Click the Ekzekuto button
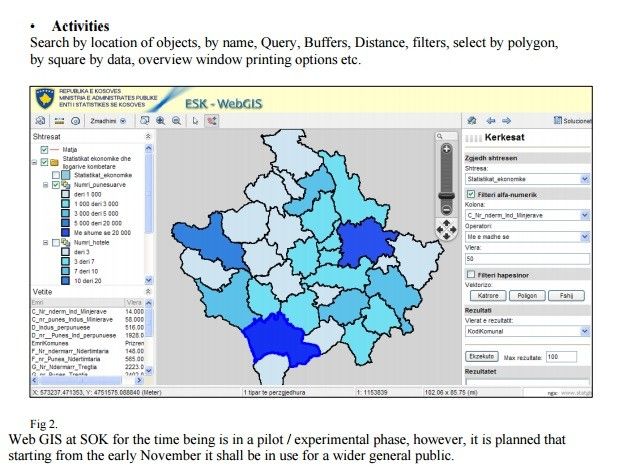637x473 pixels. [x=482, y=356]
